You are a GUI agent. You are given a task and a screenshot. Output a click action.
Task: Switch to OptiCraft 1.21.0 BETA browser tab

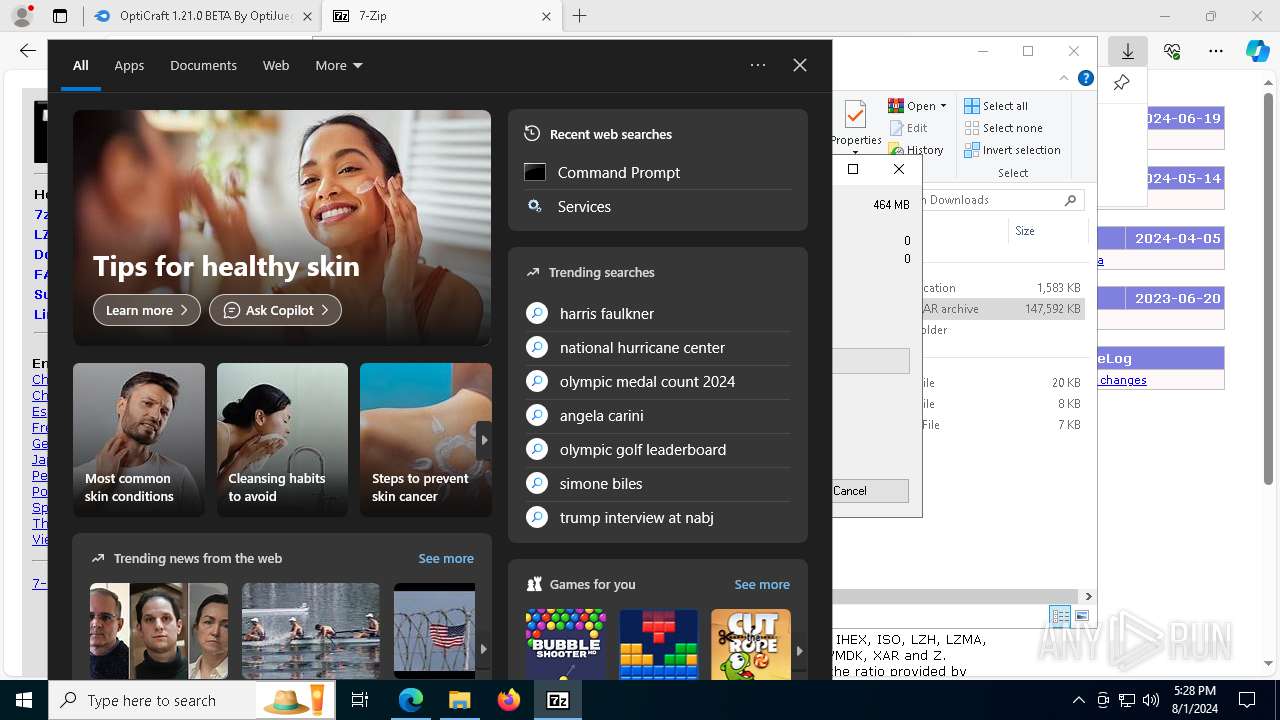click(203, 16)
